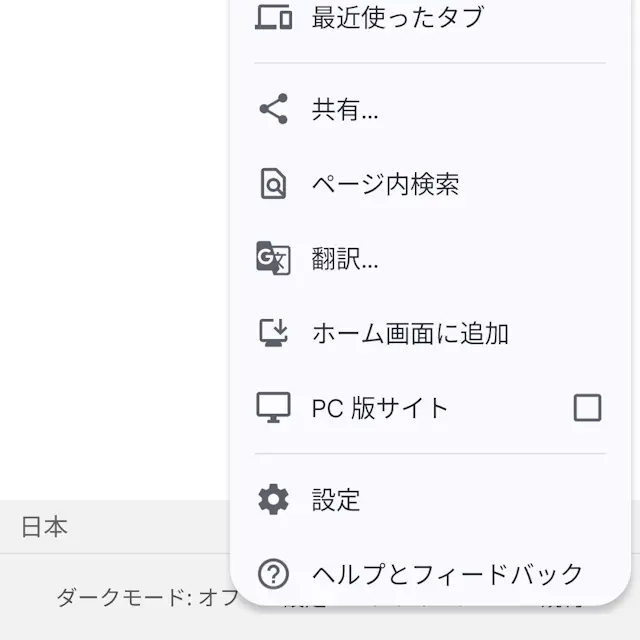Viewport: 640px width, 640px height.
Task: Enable the PC 版サイト checkbox
Action: pyautogui.click(x=587, y=407)
